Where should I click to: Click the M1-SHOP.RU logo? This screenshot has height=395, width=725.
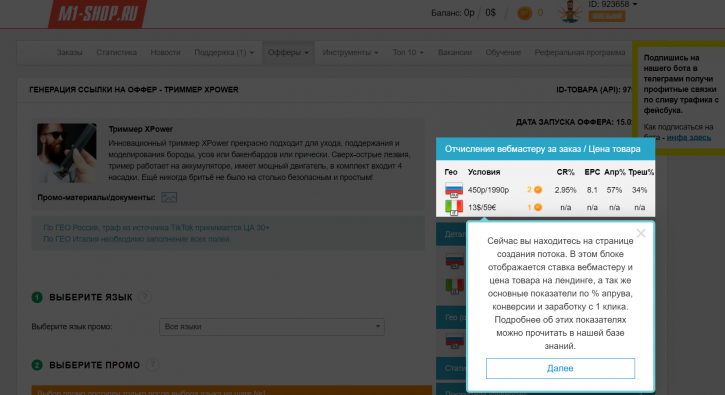pyautogui.click(x=98, y=13)
